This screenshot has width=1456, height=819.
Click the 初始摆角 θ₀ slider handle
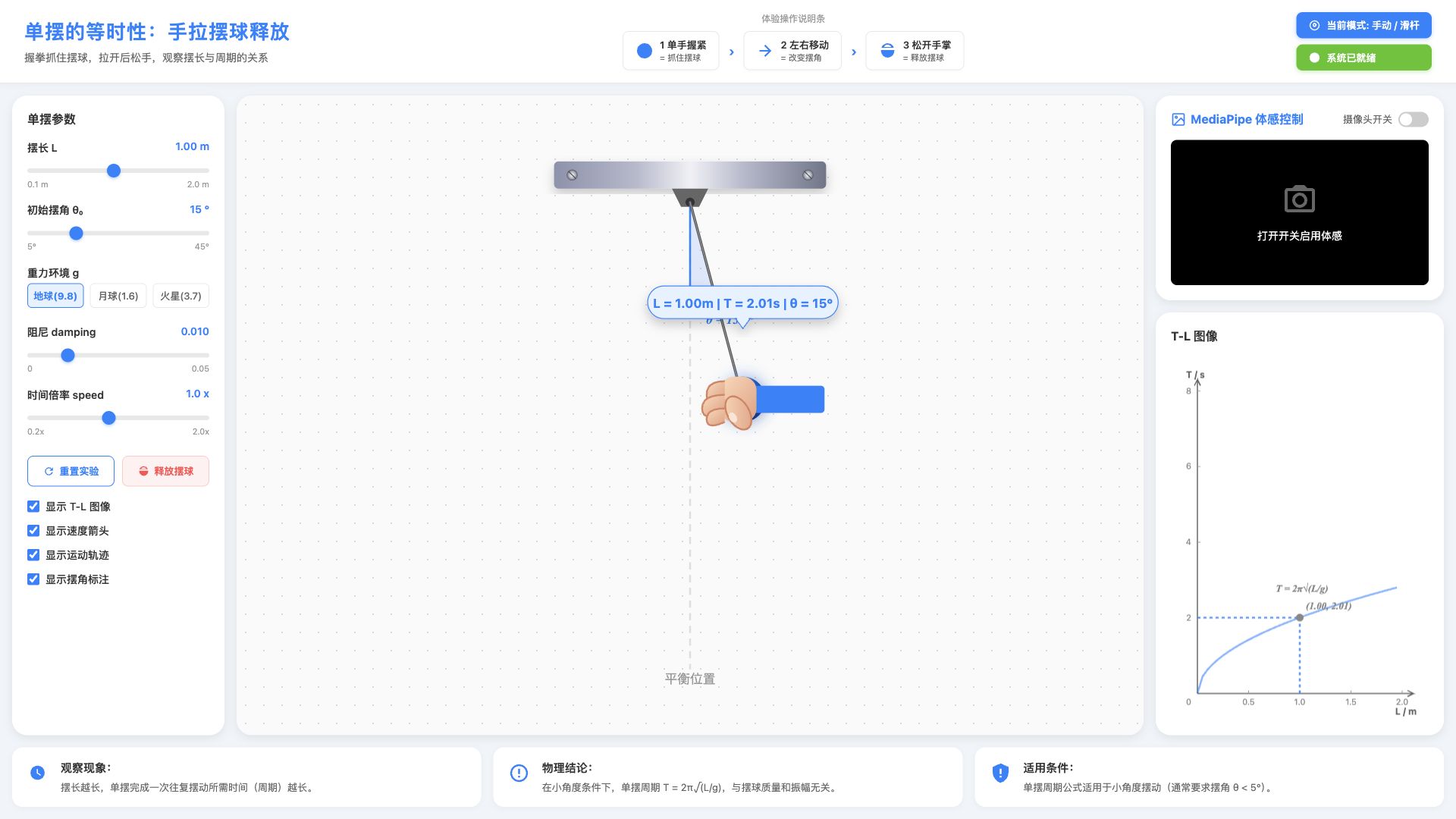(x=76, y=234)
